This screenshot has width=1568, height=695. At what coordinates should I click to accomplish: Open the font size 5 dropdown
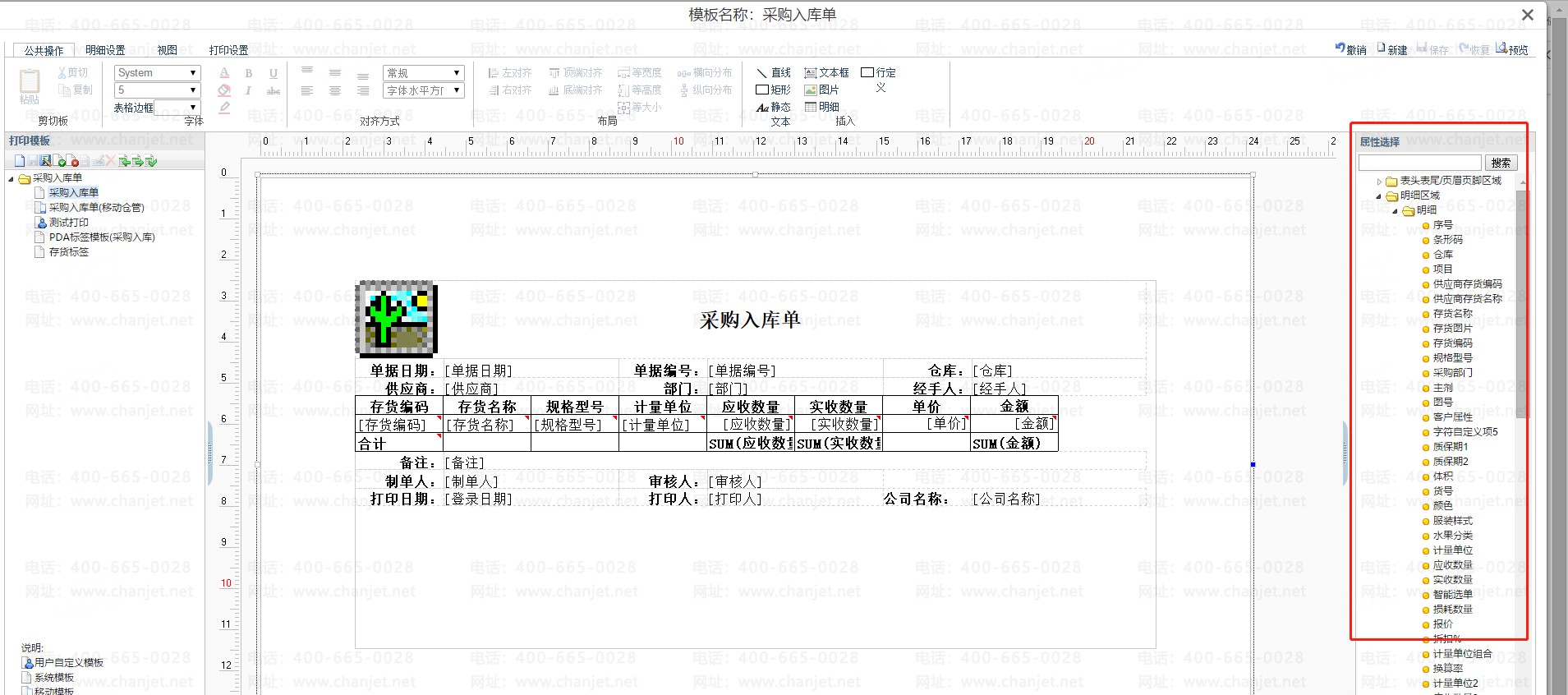click(158, 90)
